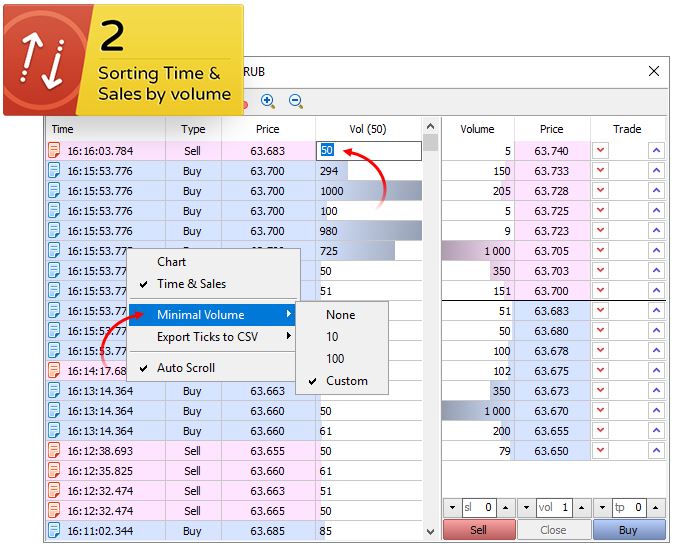Click the sl input field
Screen dimensions: 675x548
coord(480,508)
